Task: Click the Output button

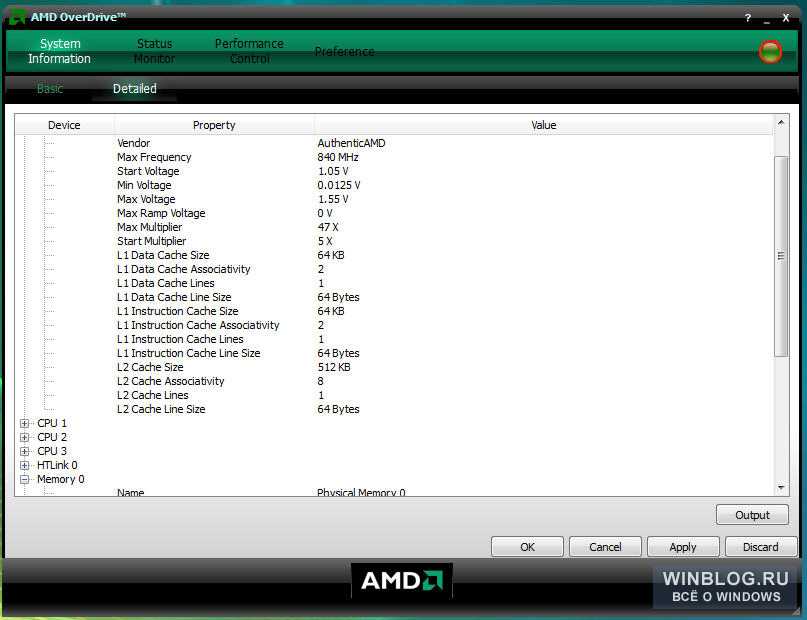Action: (752, 515)
